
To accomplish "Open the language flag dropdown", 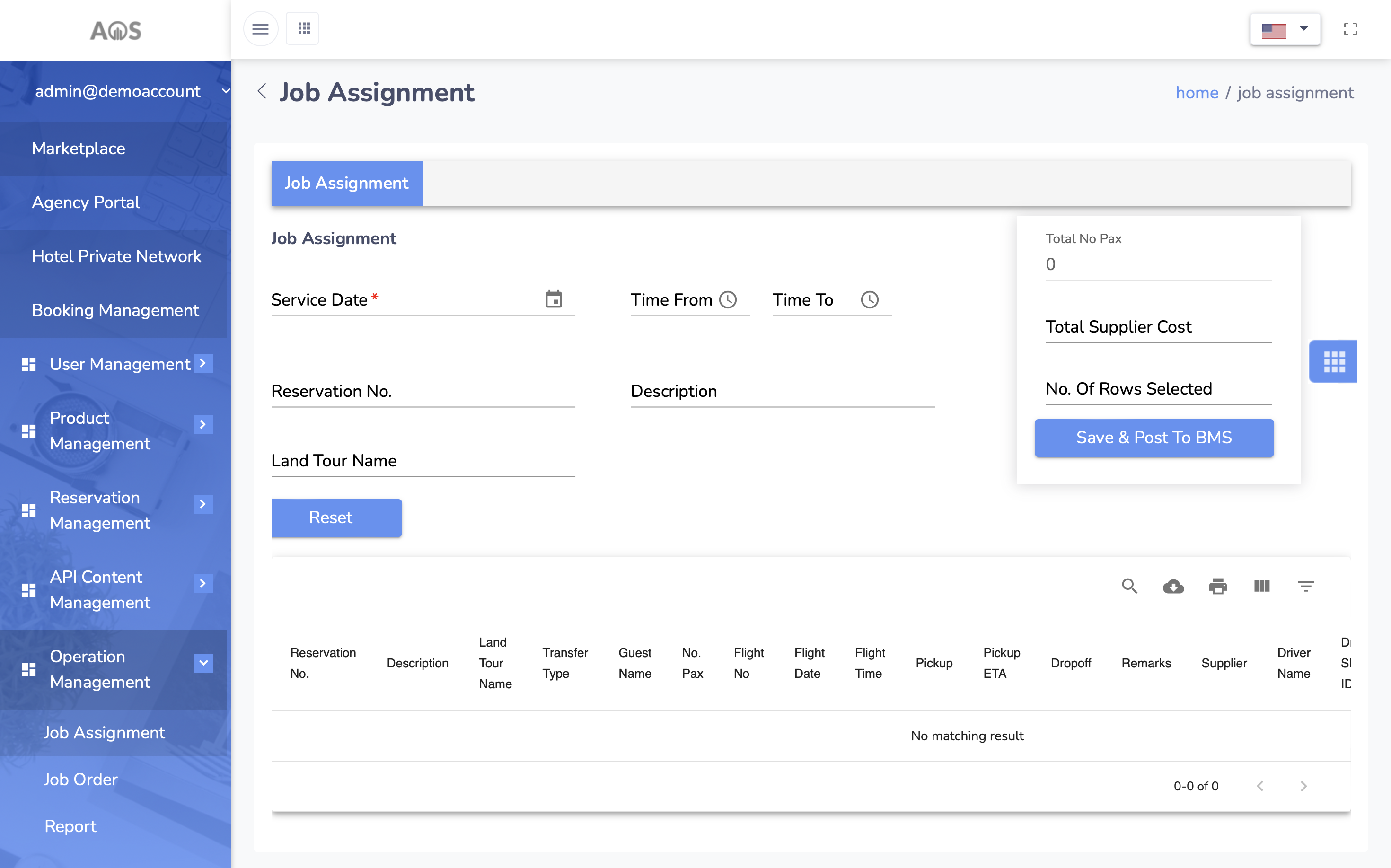I will 1285,29.
